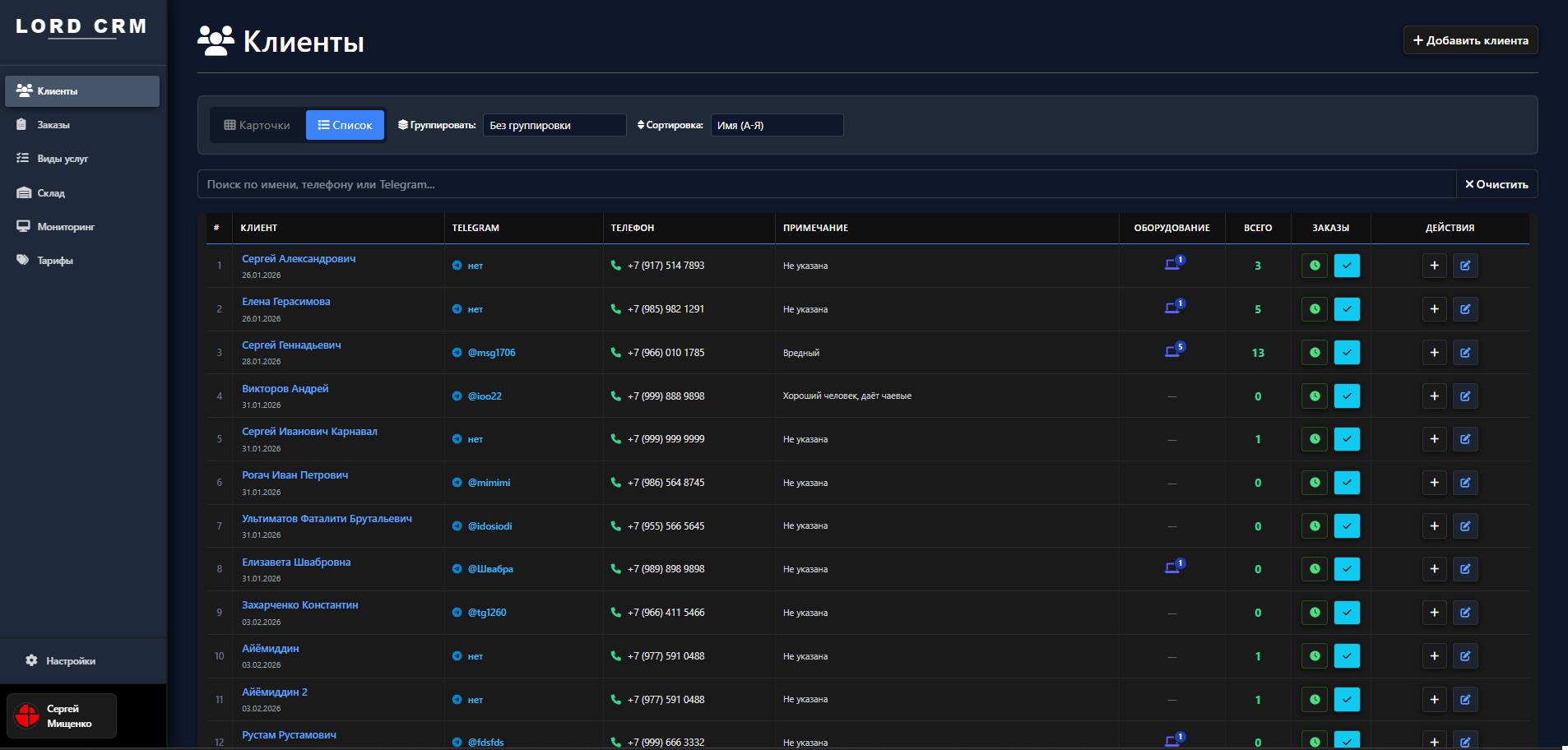Open the Сортировка dropdown
This screenshot has width=1568, height=750.
(777, 125)
